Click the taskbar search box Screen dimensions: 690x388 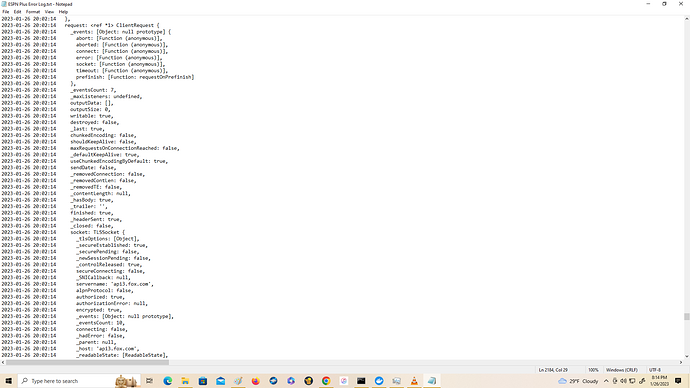[x=79, y=381]
